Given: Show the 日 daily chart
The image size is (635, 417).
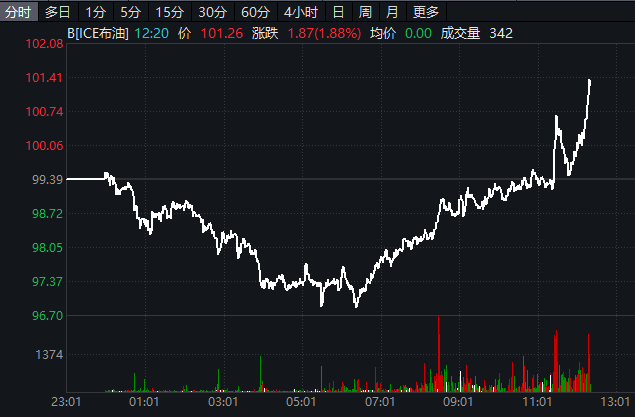Looking at the screenshot, I should [x=338, y=12].
